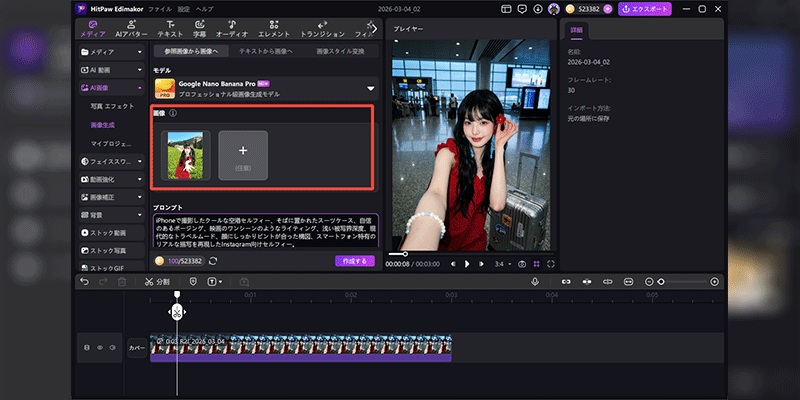Take a snapshot with the camera icon

pyautogui.click(x=522, y=264)
